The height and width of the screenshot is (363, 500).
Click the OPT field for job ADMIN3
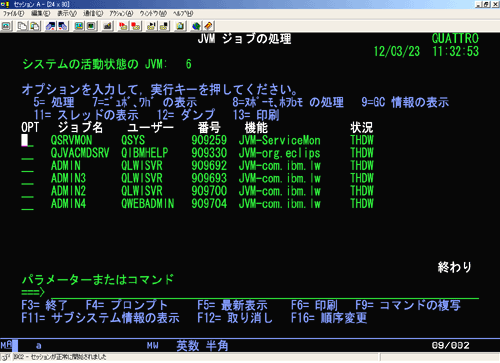27,178
